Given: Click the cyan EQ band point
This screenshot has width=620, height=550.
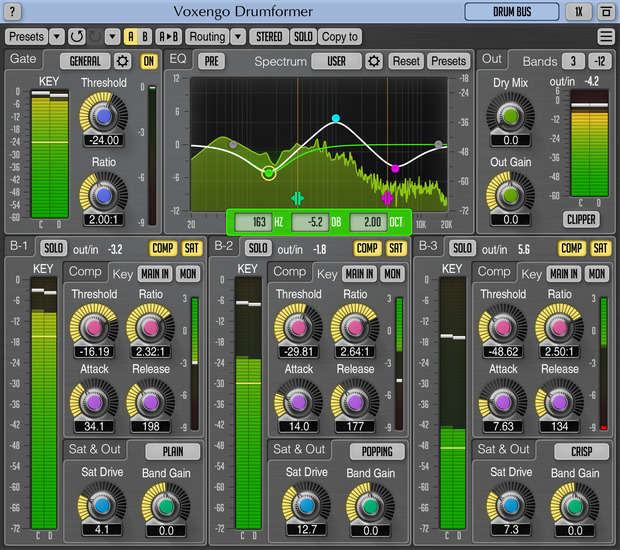Looking at the screenshot, I should pyautogui.click(x=336, y=118).
